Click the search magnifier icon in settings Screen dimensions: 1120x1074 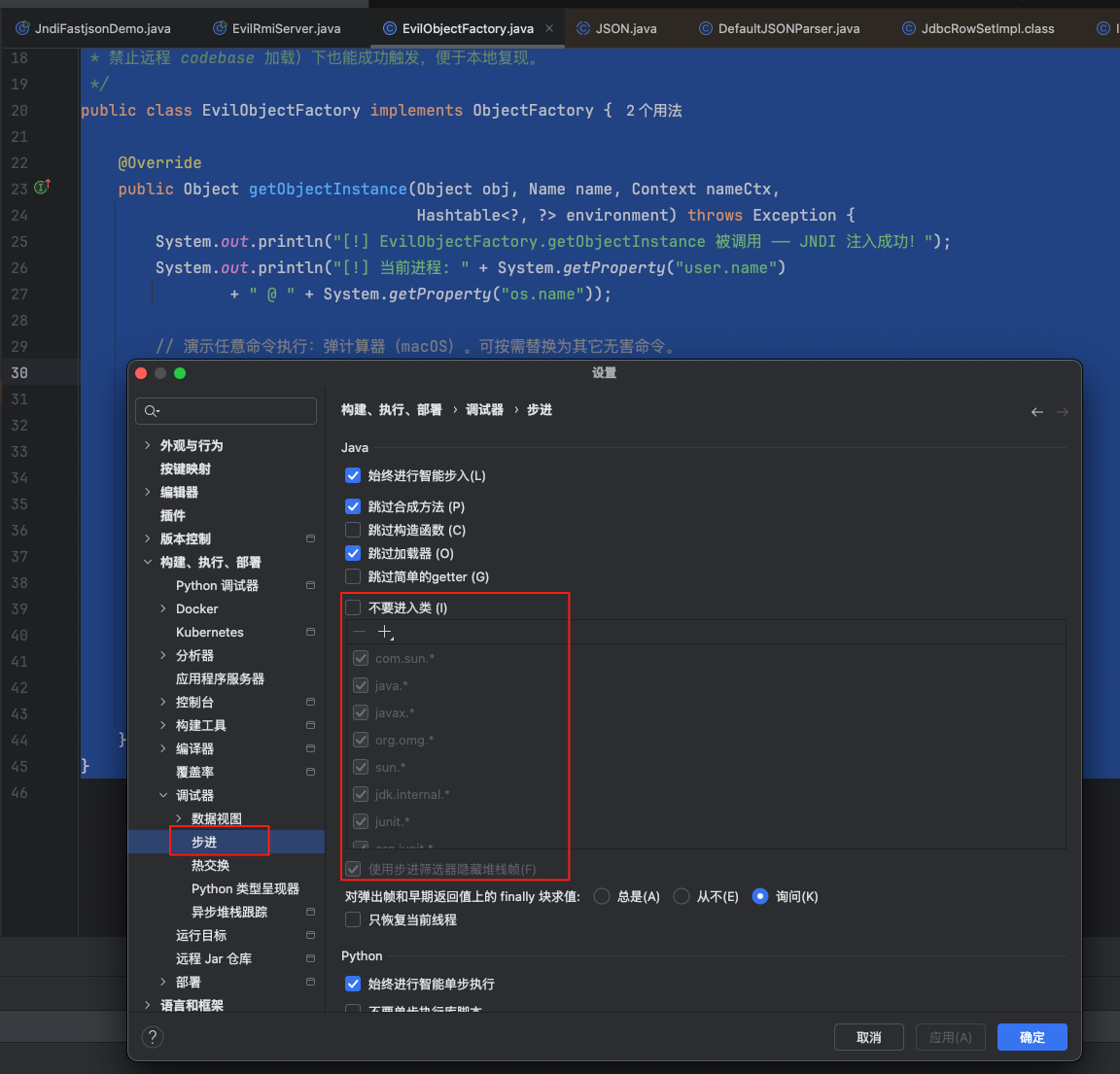[x=152, y=410]
